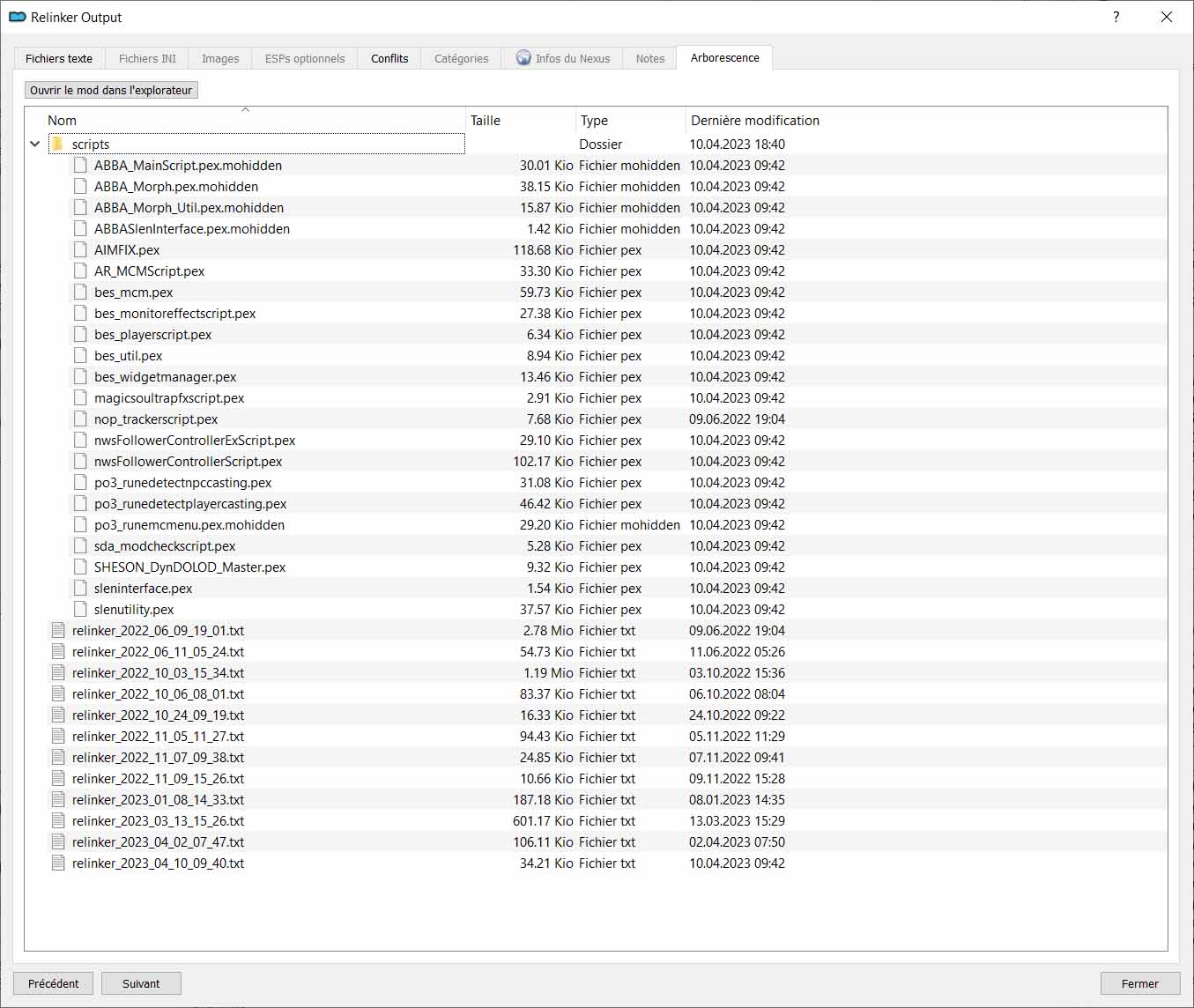The image size is (1194, 1008).
Task: Open the help question mark icon
Action: pyautogui.click(x=1116, y=17)
